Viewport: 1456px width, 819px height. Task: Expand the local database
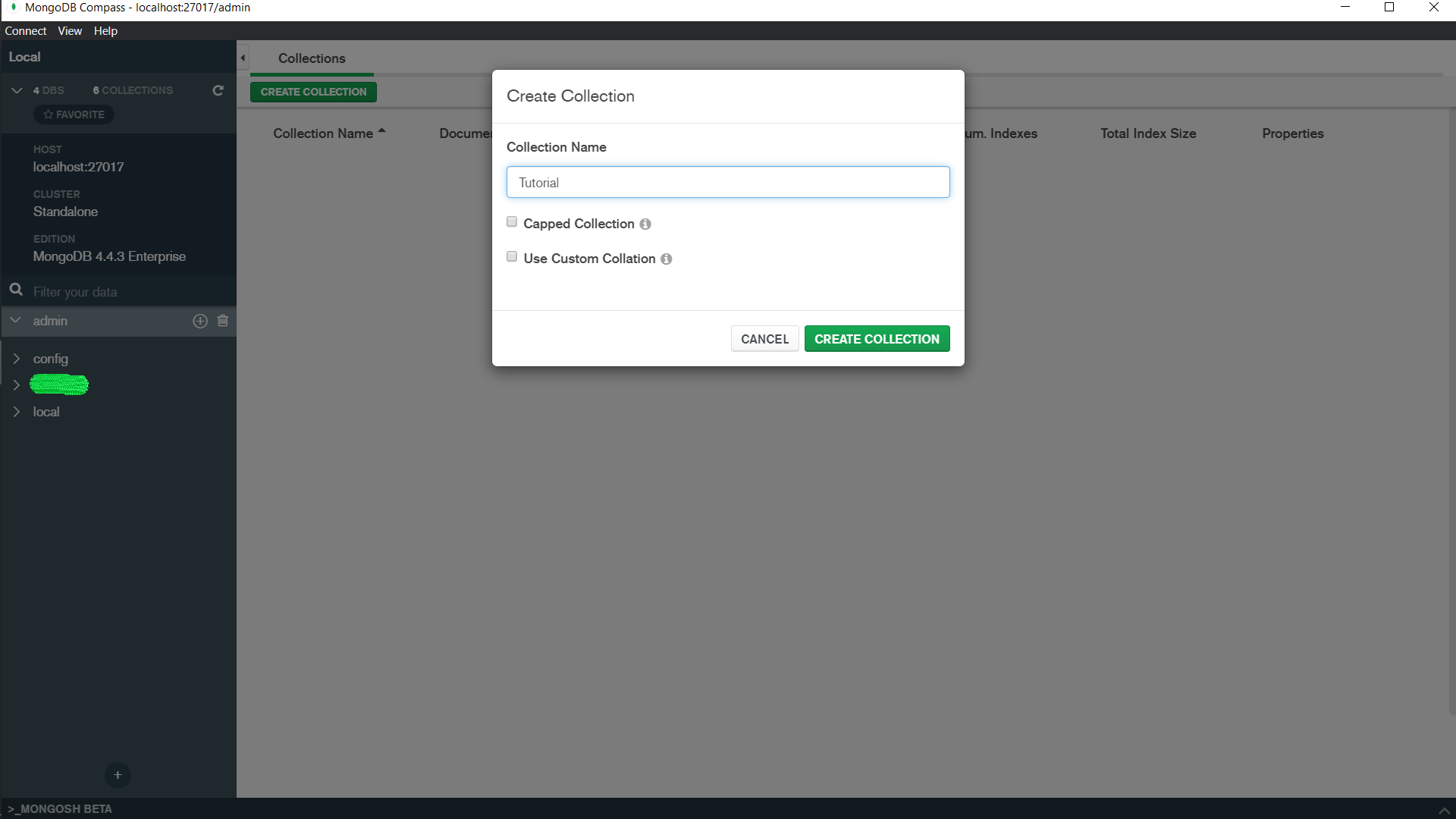point(17,412)
